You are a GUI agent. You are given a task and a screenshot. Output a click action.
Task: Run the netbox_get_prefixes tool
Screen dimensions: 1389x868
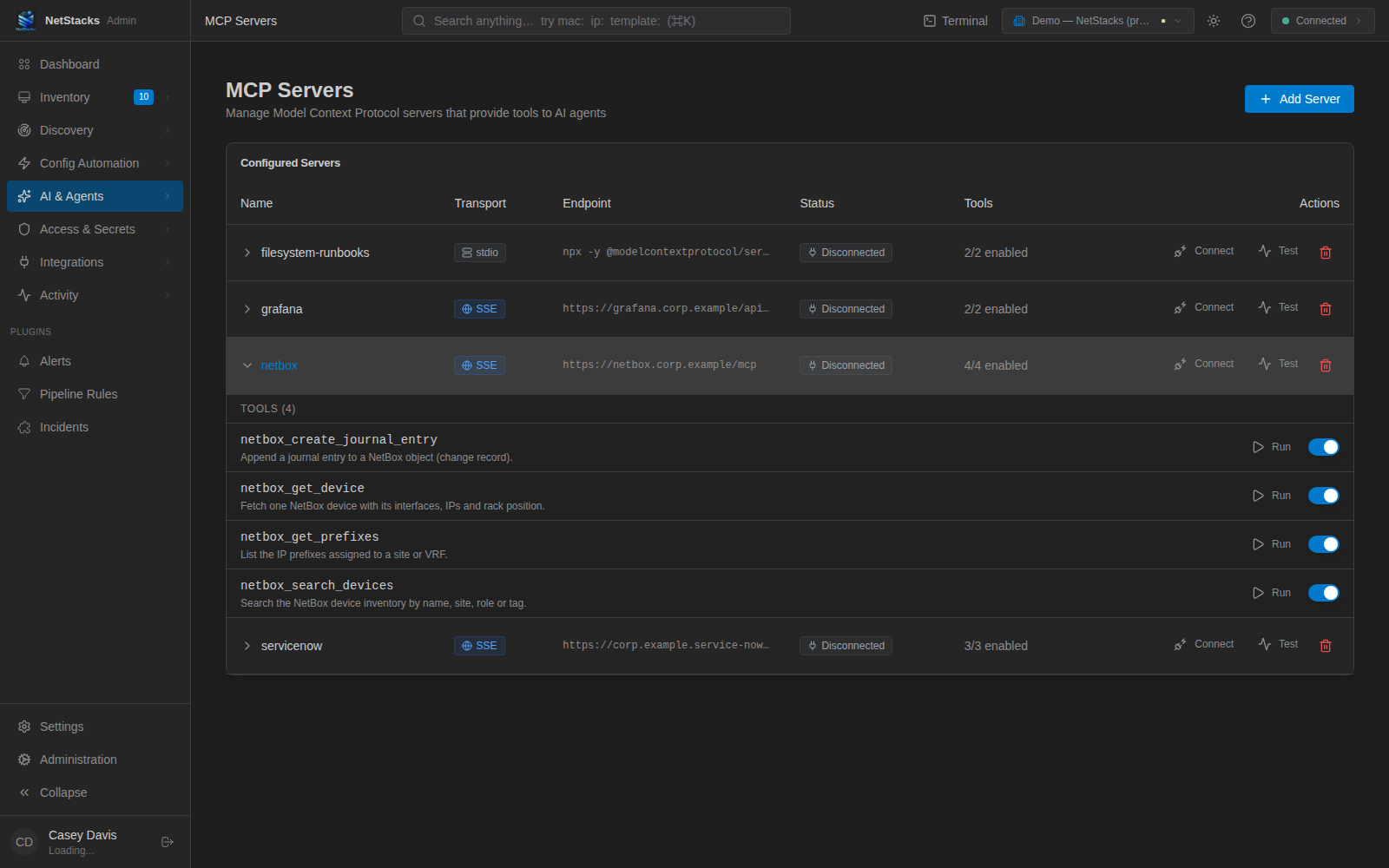tap(1271, 544)
